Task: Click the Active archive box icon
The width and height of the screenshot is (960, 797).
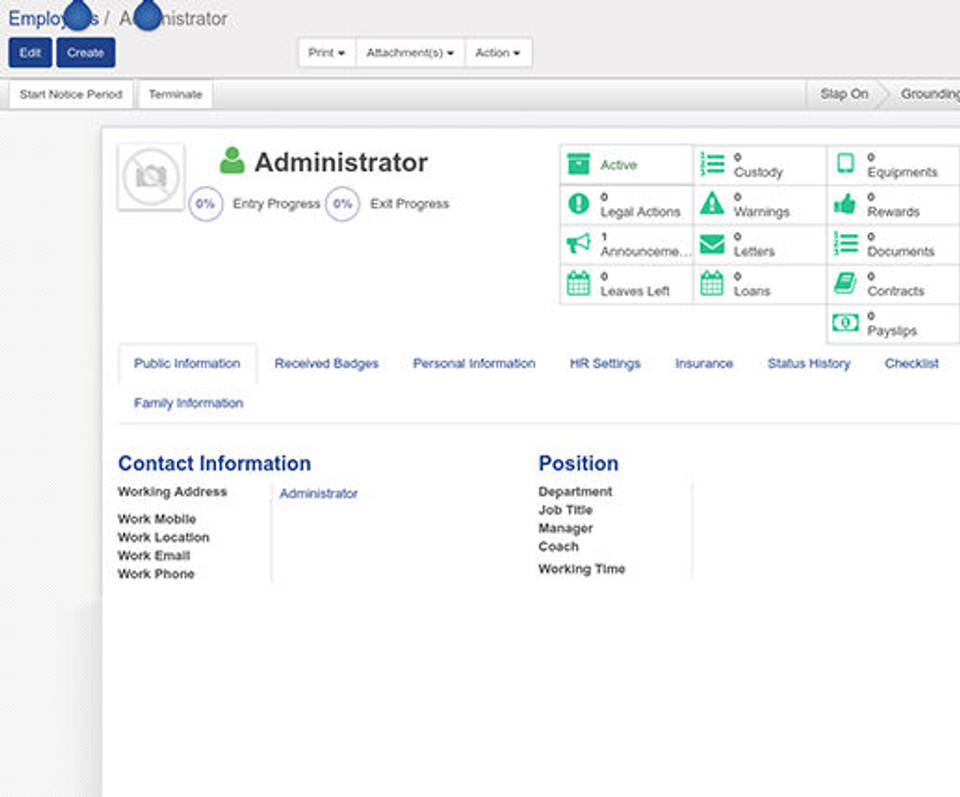Action: click(579, 165)
